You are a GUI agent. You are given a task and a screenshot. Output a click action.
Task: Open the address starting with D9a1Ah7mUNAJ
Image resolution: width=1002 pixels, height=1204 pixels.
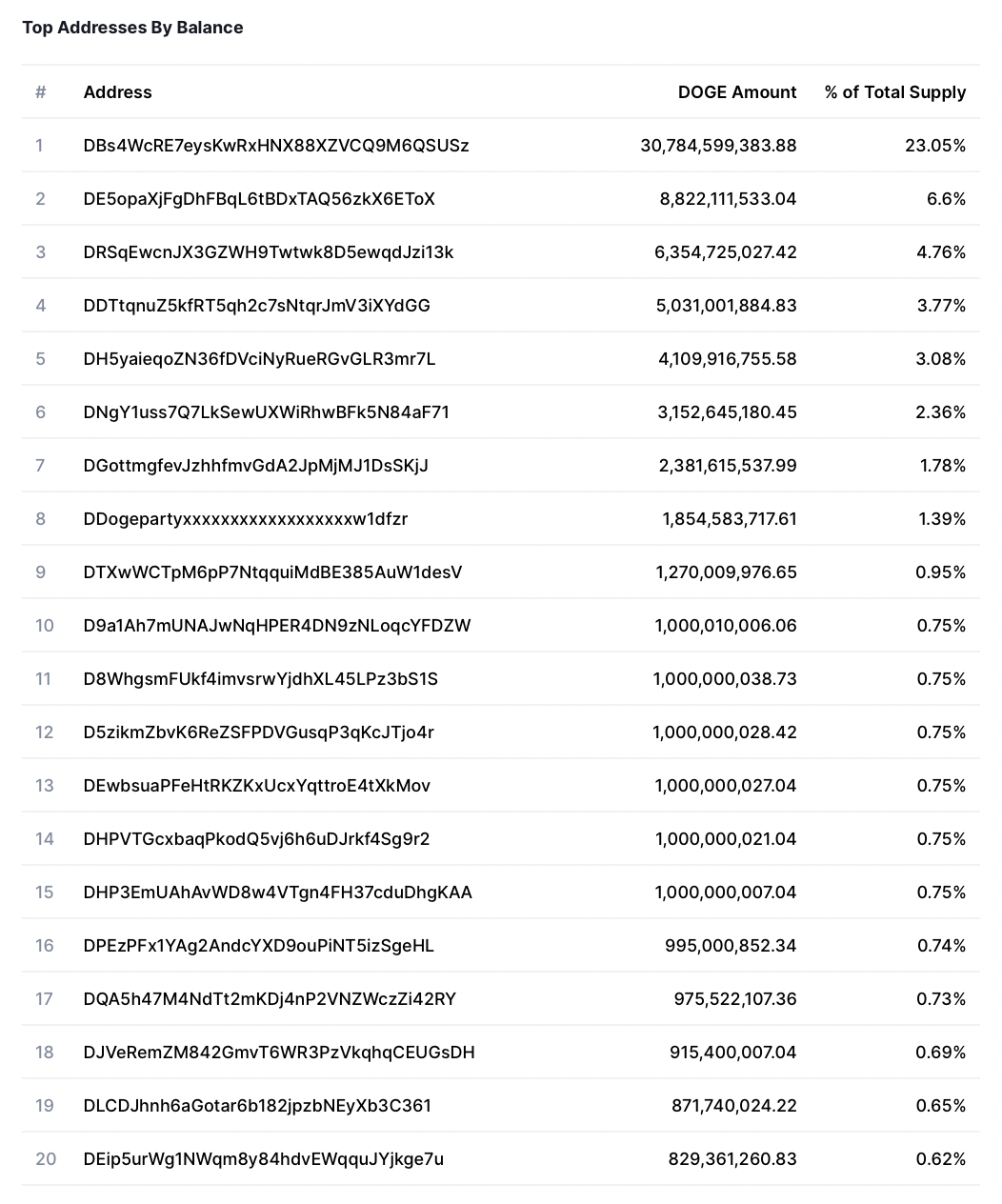point(277,626)
